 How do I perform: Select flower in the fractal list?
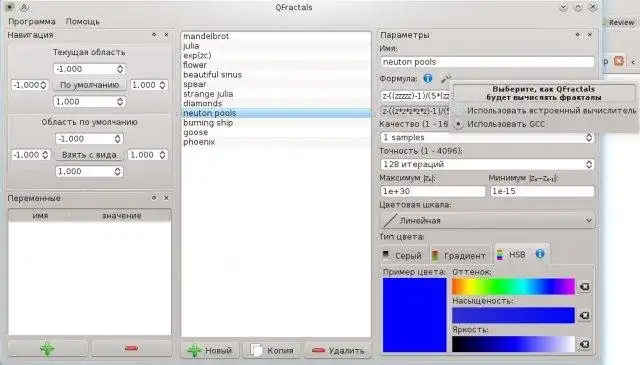[276, 65]
